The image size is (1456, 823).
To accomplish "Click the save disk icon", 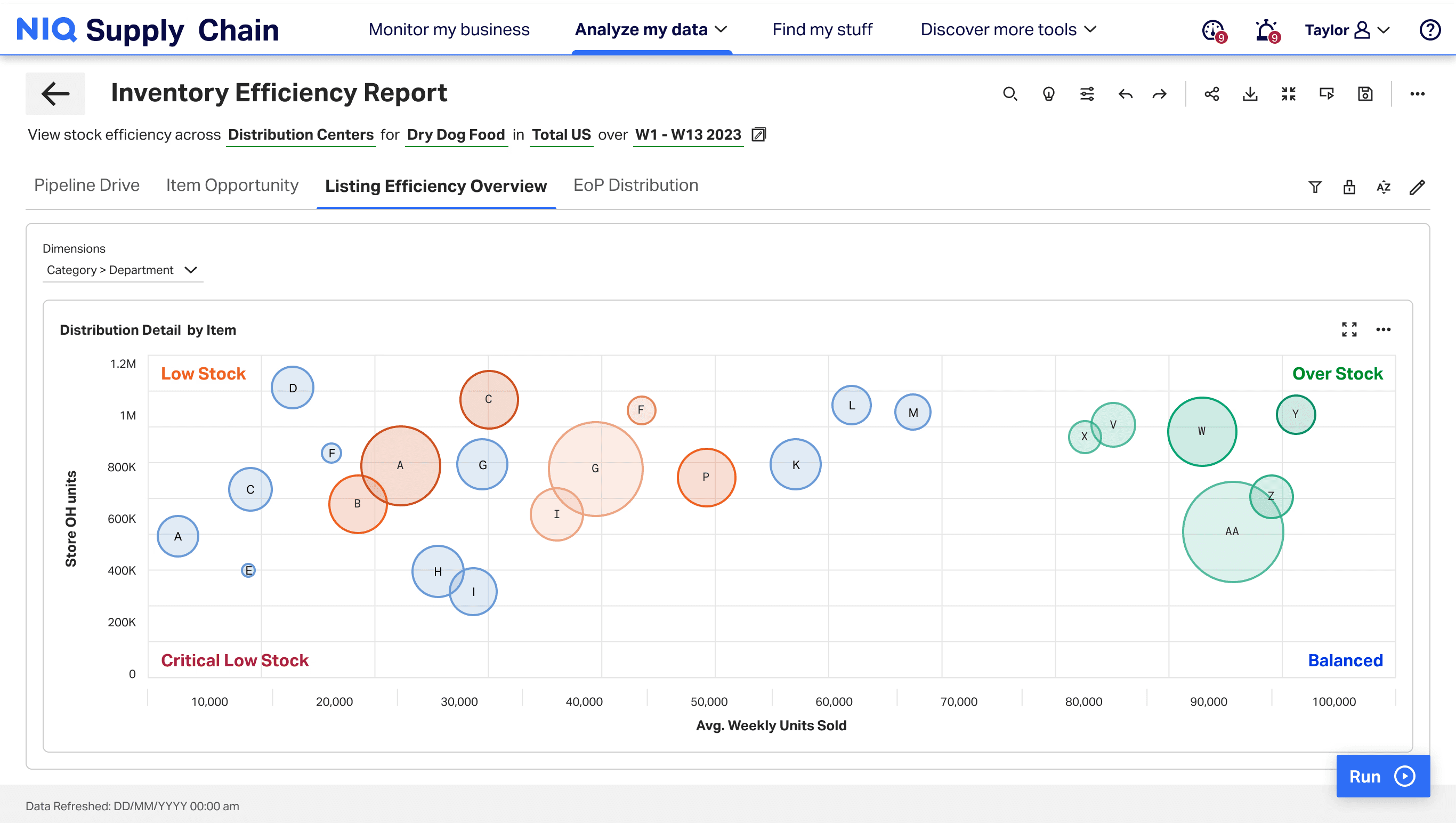I will [x=1365, y=94].
